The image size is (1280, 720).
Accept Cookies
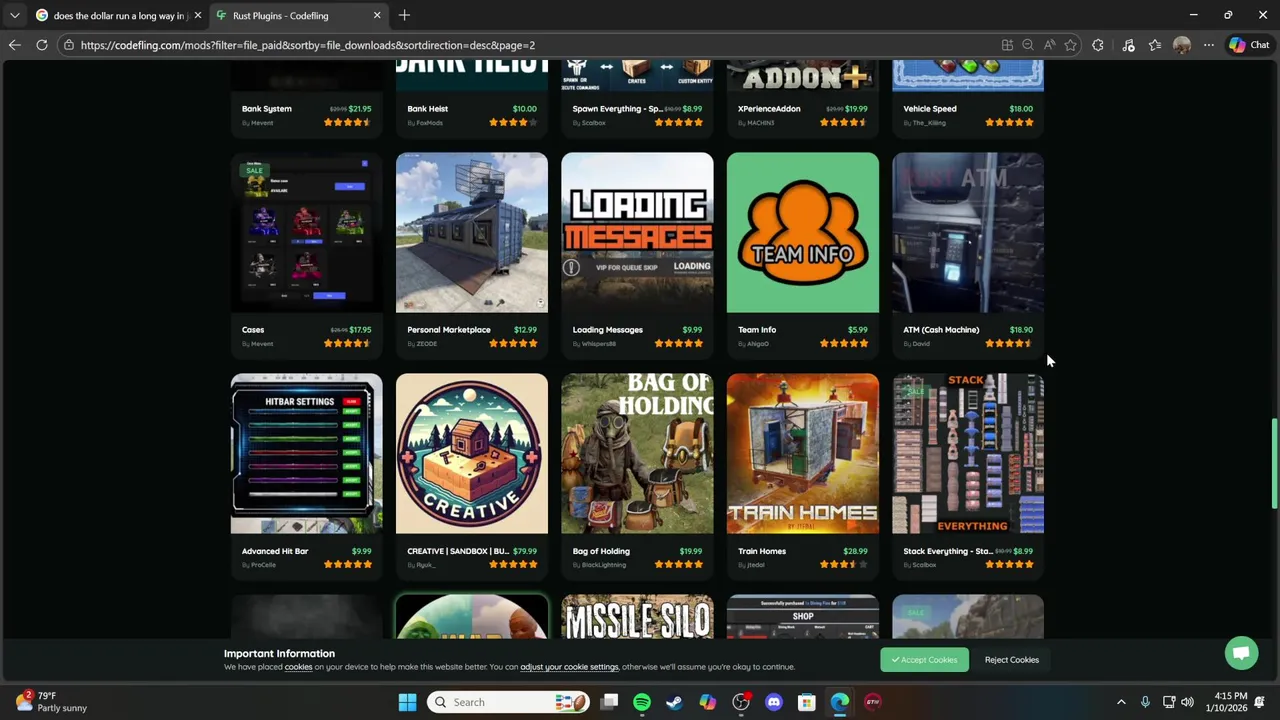[x=924, y=660]
